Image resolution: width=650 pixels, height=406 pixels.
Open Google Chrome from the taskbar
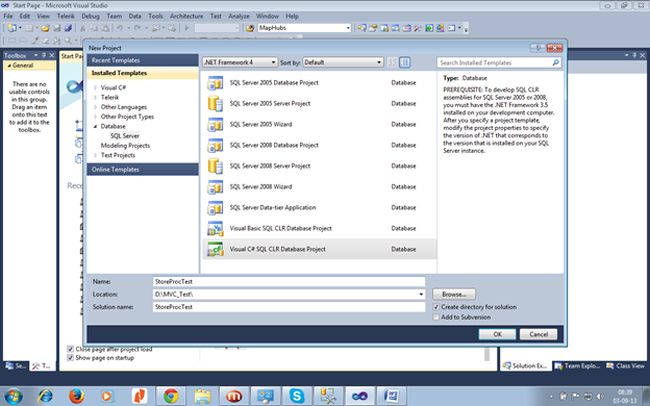click(x=171, y=396)
